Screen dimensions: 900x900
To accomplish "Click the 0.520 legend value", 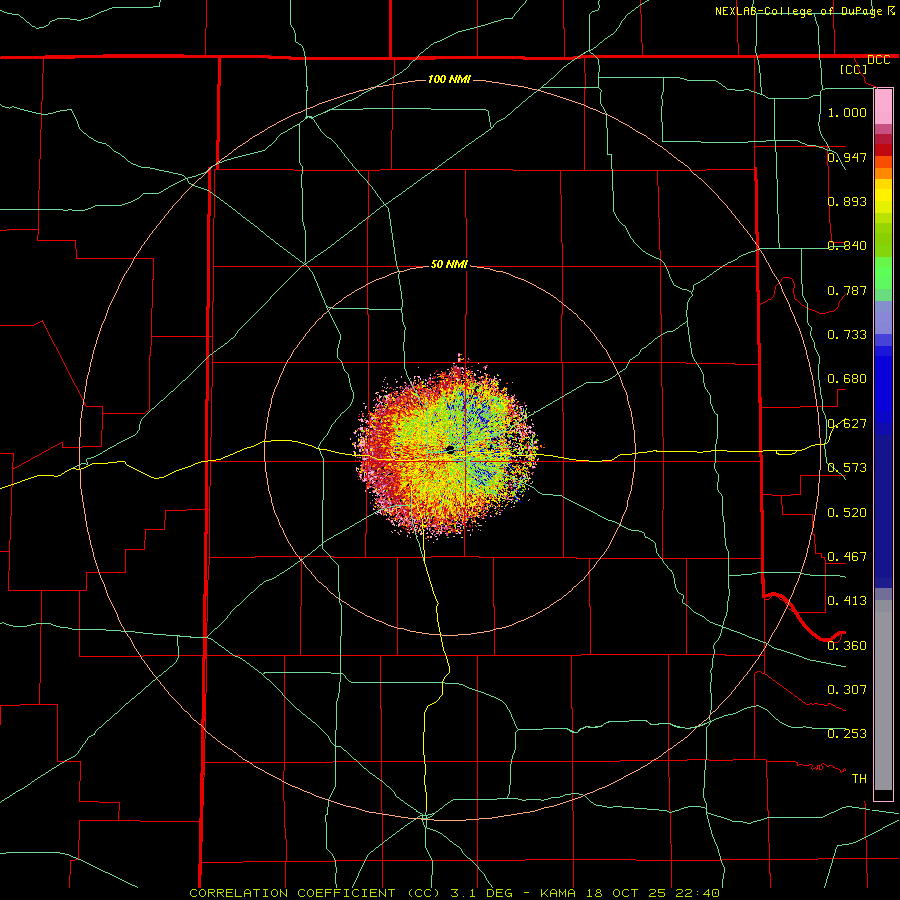I will (847, 512).
